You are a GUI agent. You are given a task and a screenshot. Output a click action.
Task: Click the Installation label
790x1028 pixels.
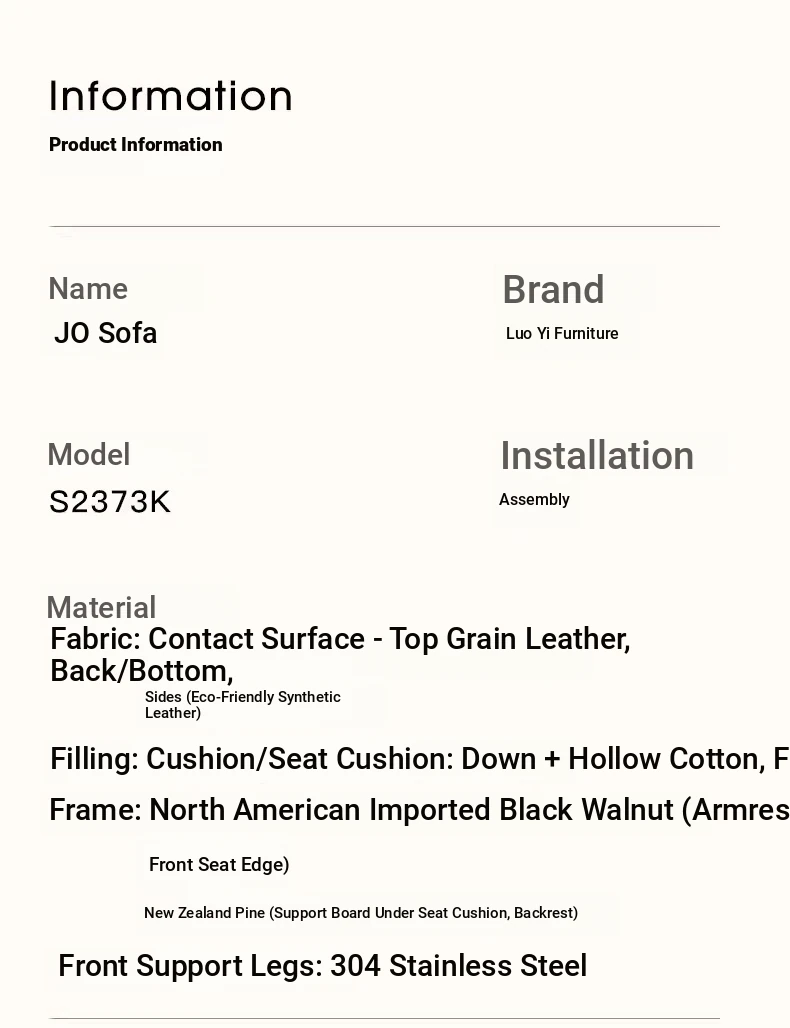click(597, 456)
